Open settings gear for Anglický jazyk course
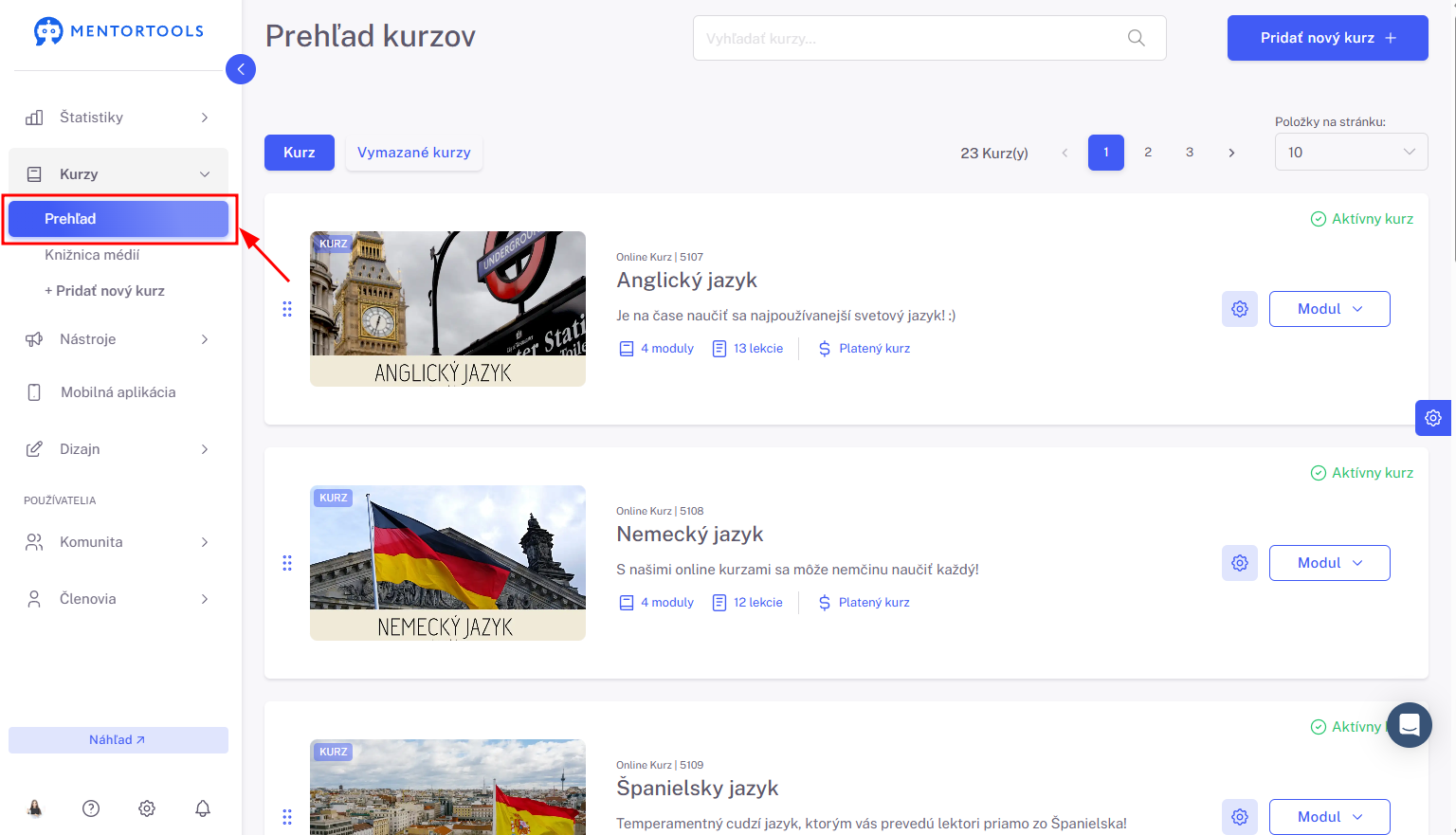 pyautogui.click(x=1240, y=309)
